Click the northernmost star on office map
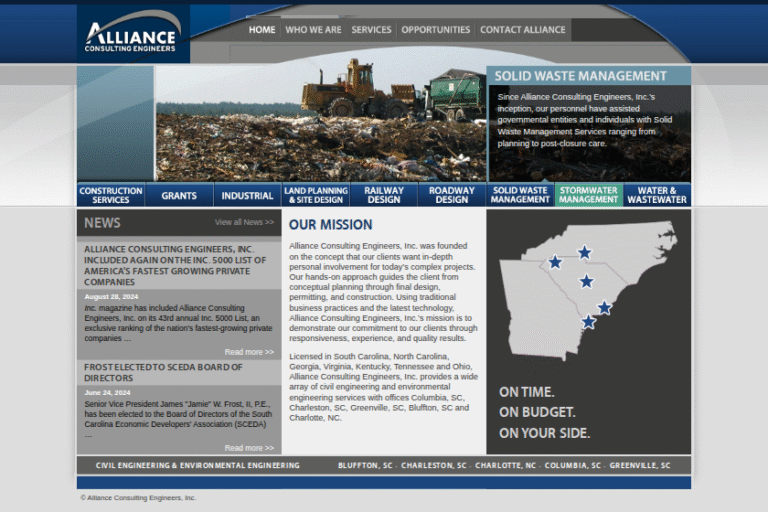This screenshot has width=768, height=512. (584, 252)
